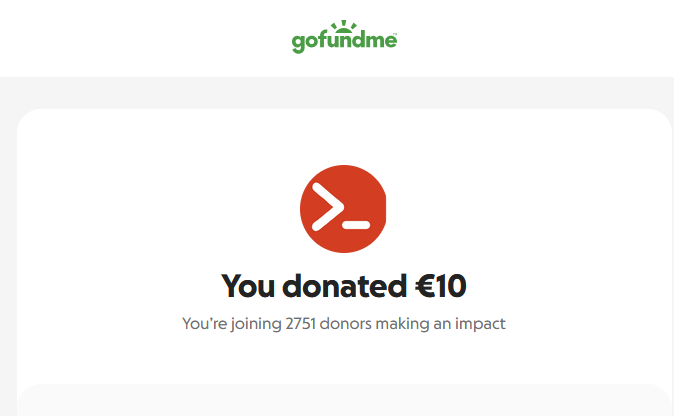Click the word "You" in the heading
This screenshot has width=674, height=416.
248,286
